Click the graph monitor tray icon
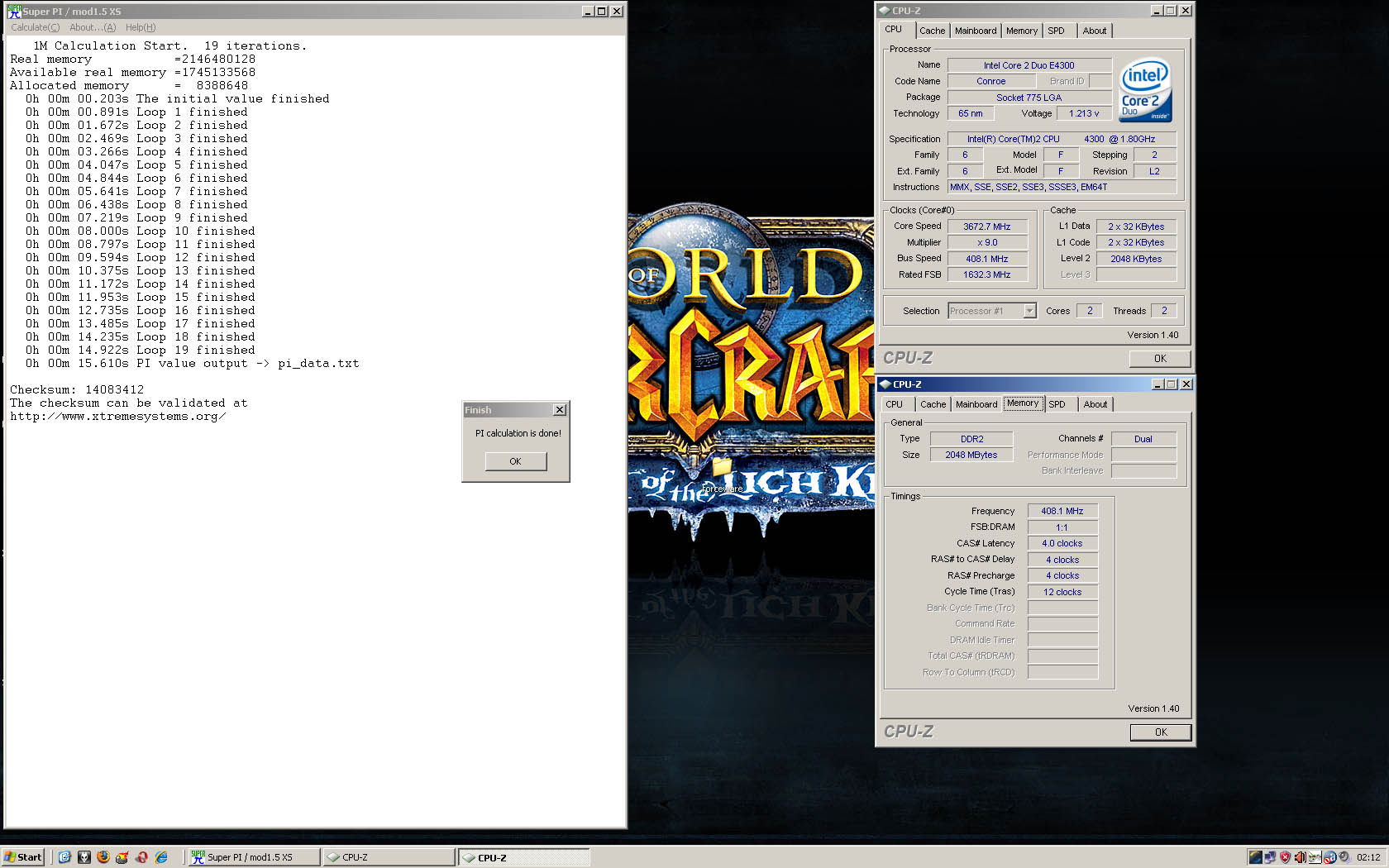The height and width of the screenshot is (868, 1389). point(1315,857)
